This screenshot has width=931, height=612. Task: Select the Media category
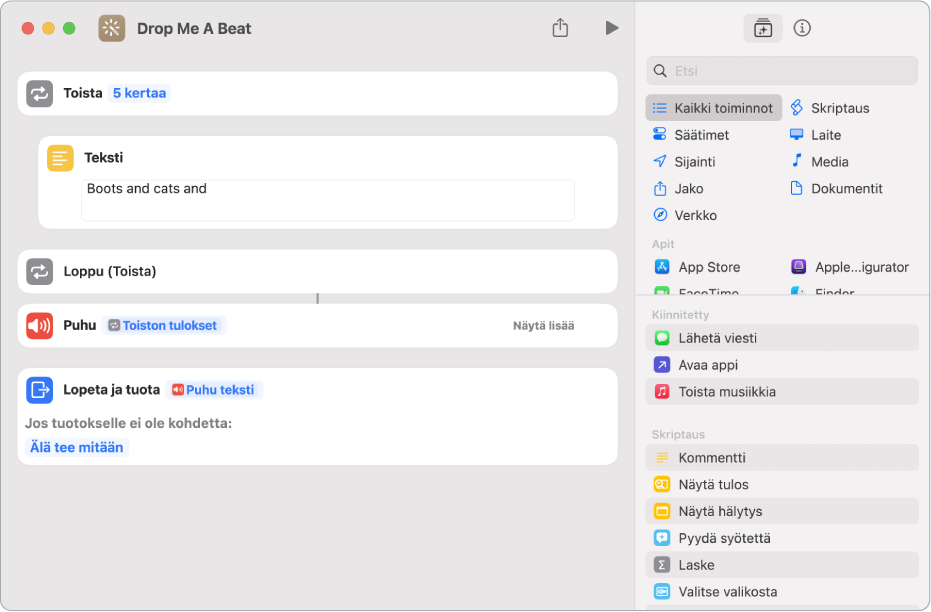point(819,161)
